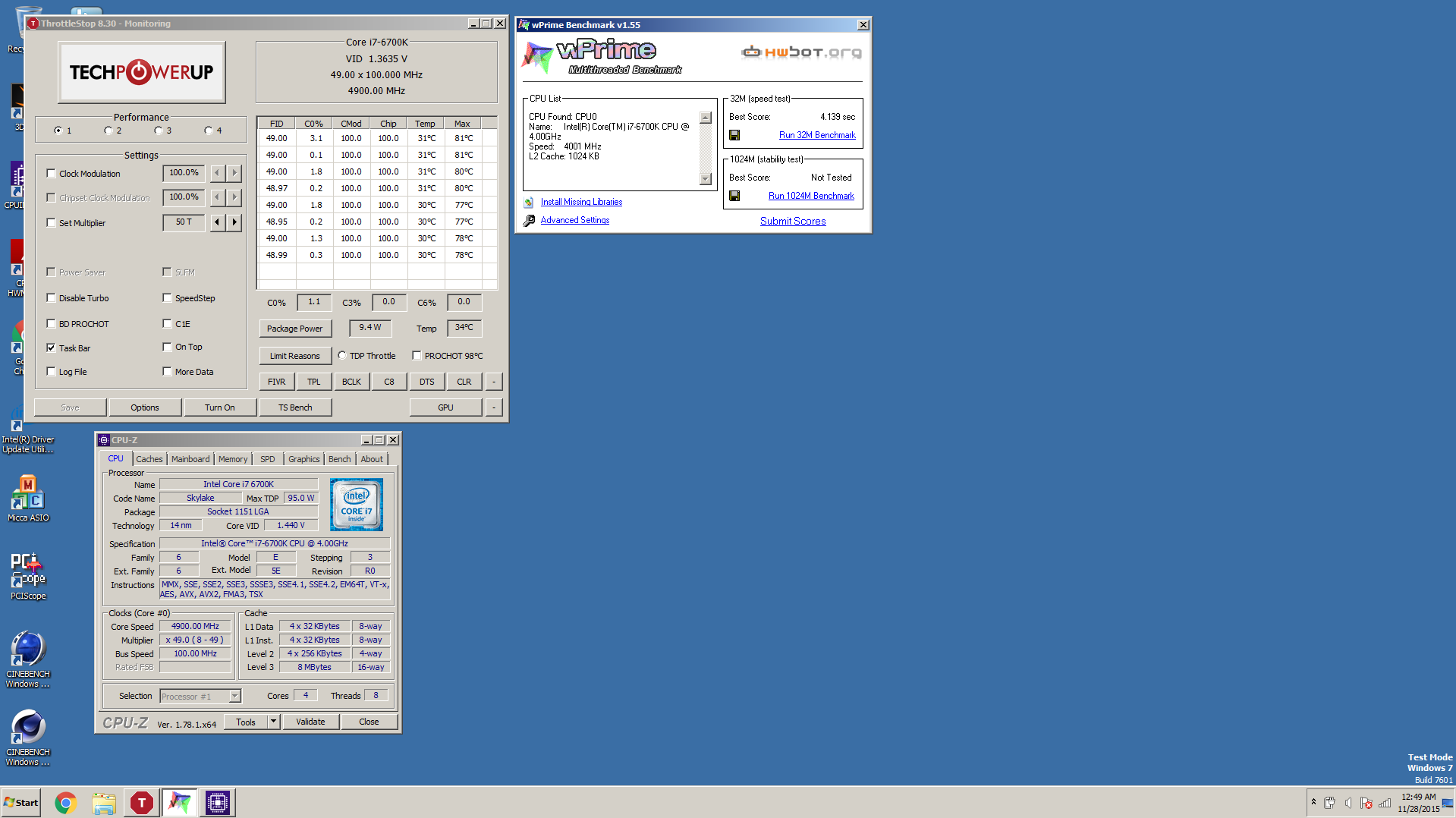Switch to CPU-Z taskbar button
The image size is (1456, 818).
click(218, 803)
